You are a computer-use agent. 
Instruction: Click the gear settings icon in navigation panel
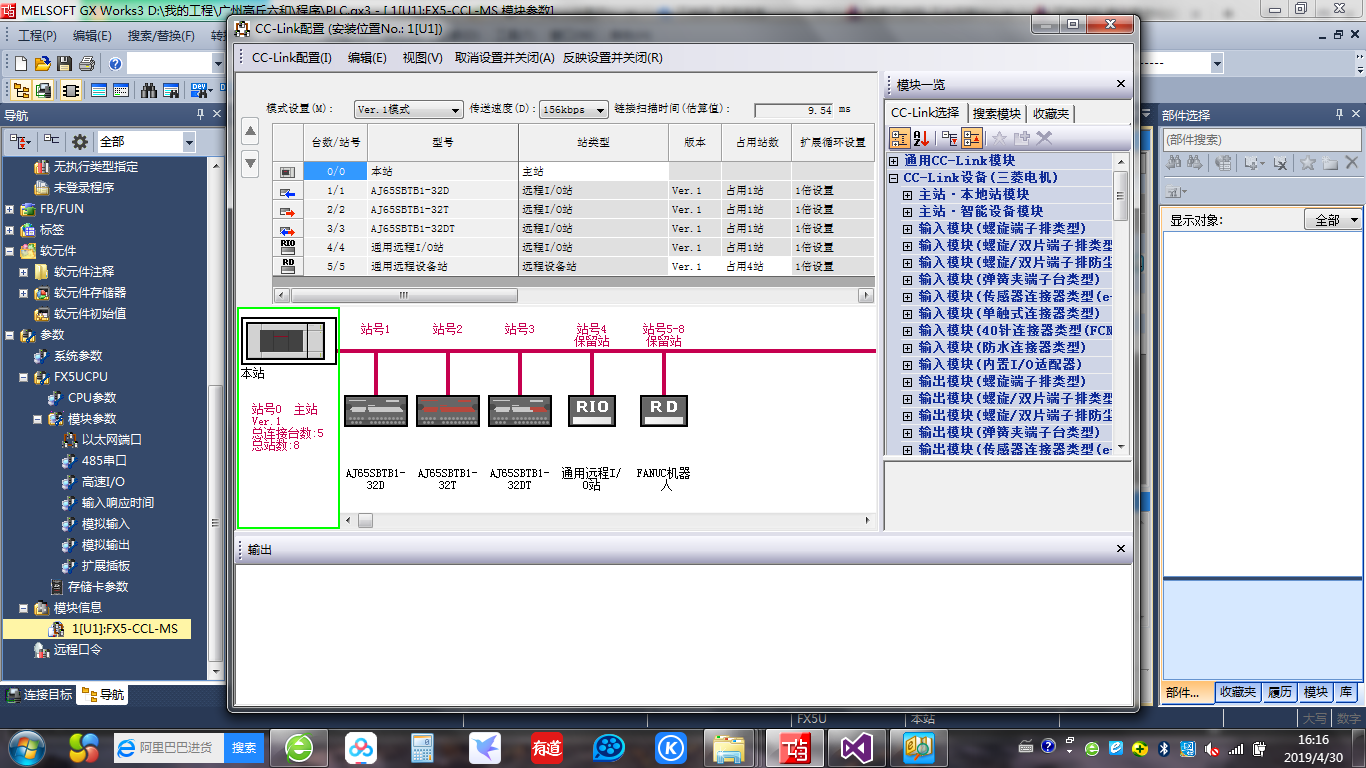coord(80,142)
